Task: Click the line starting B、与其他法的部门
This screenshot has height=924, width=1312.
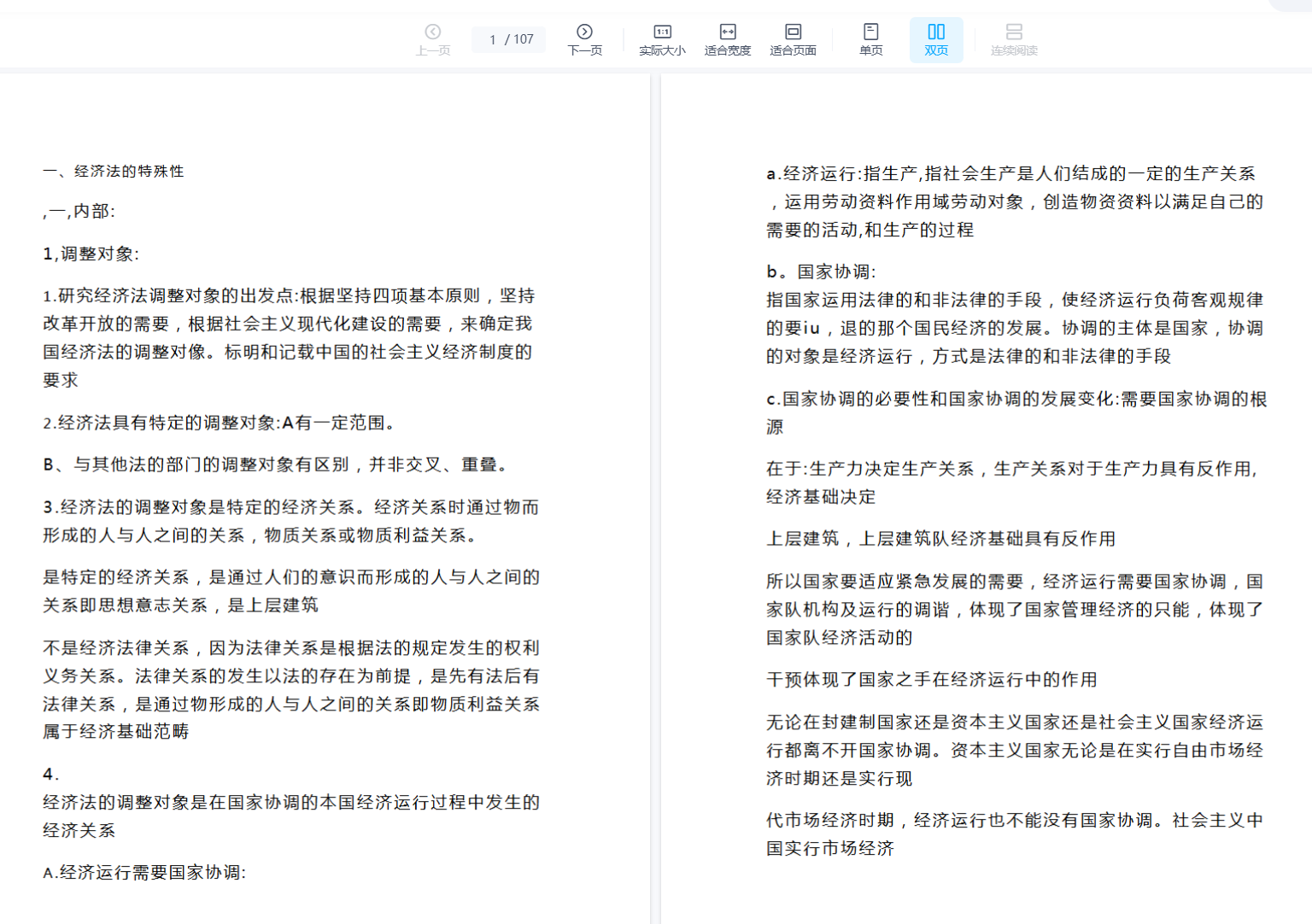Action: [277, 465]
